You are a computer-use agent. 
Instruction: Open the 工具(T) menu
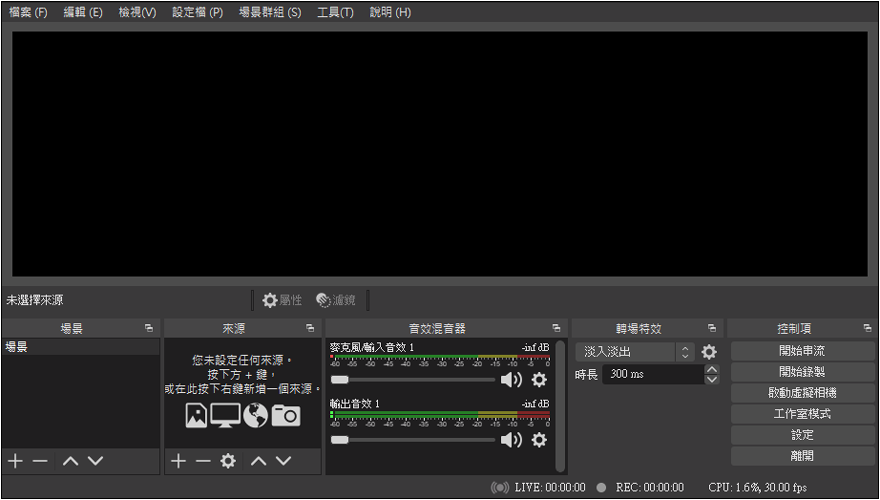pyautogui.click(x=335, y=12)
